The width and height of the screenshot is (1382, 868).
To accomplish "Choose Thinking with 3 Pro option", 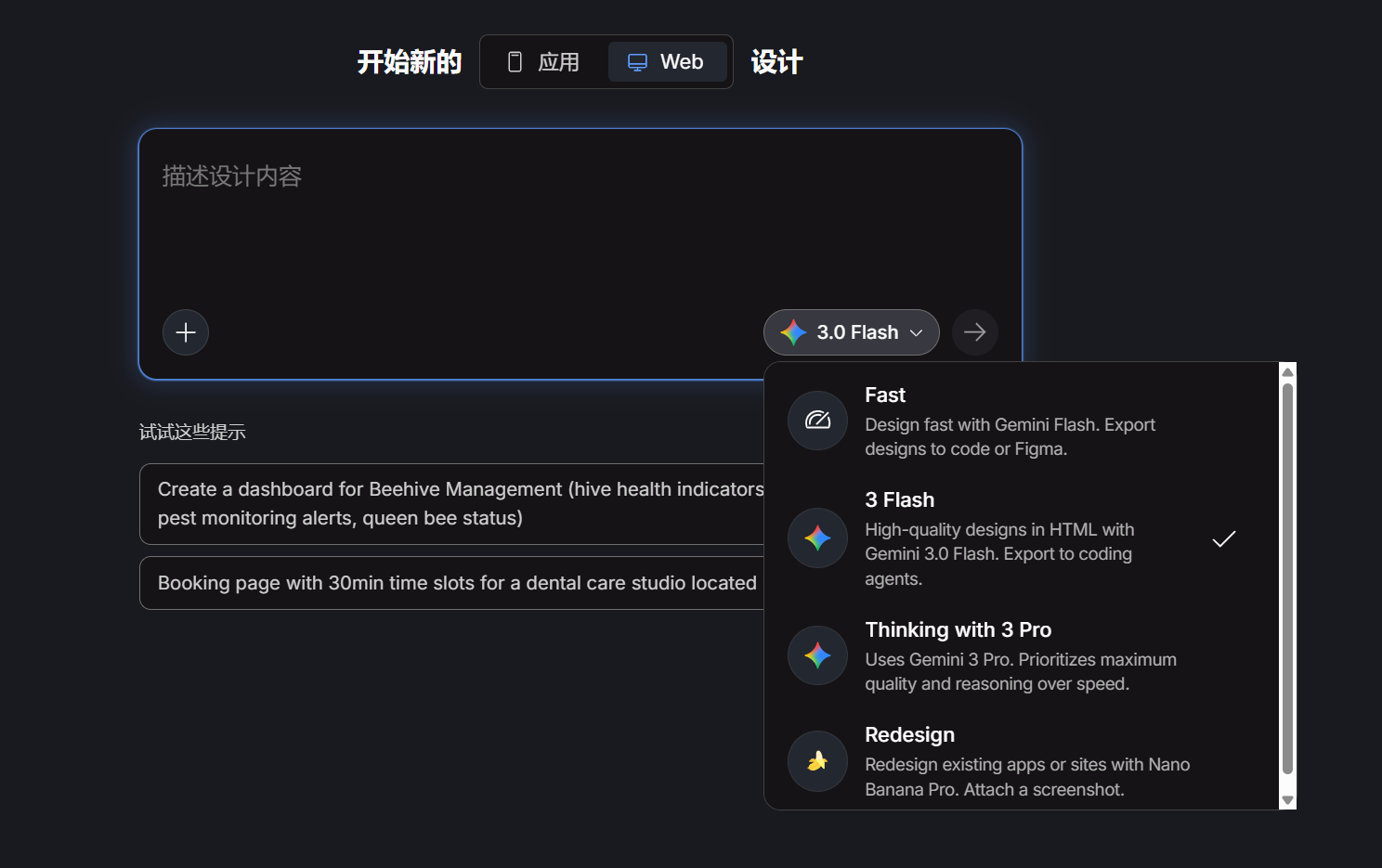I will coord(1021,655).
